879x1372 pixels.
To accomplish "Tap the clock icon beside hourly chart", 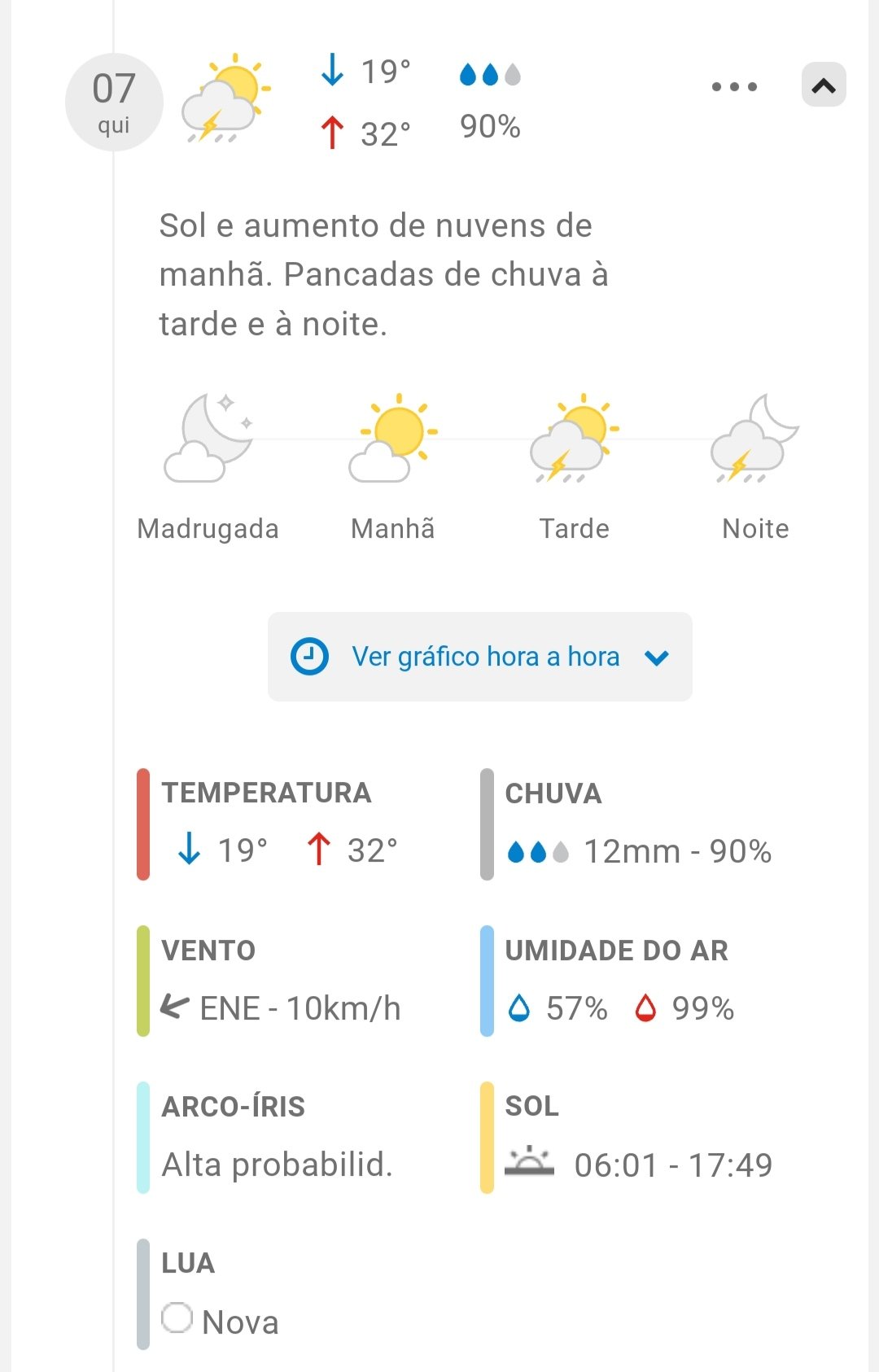I will tap(309, 657).
